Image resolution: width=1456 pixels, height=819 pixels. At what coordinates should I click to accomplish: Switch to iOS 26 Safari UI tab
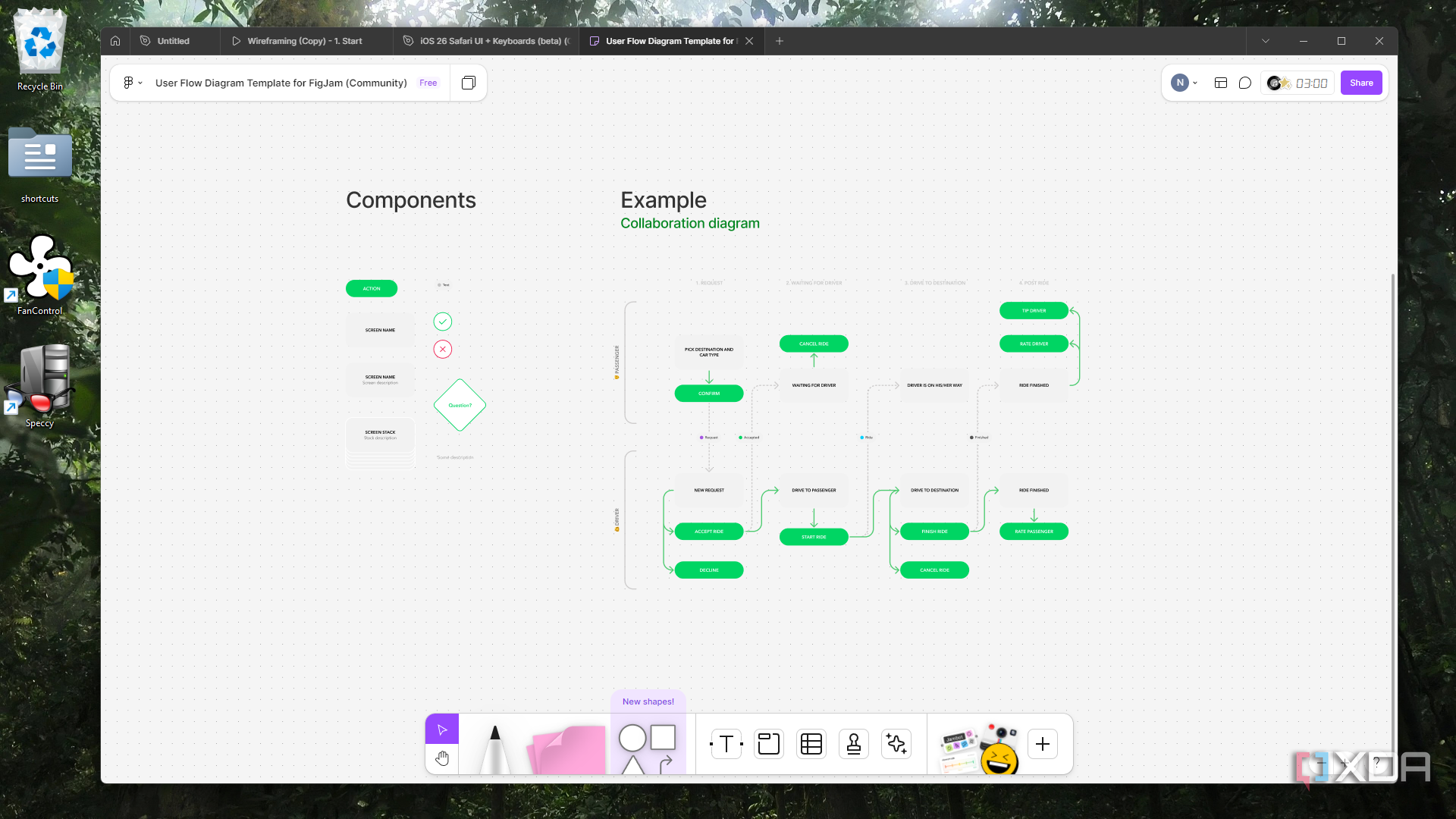point(486,41)
